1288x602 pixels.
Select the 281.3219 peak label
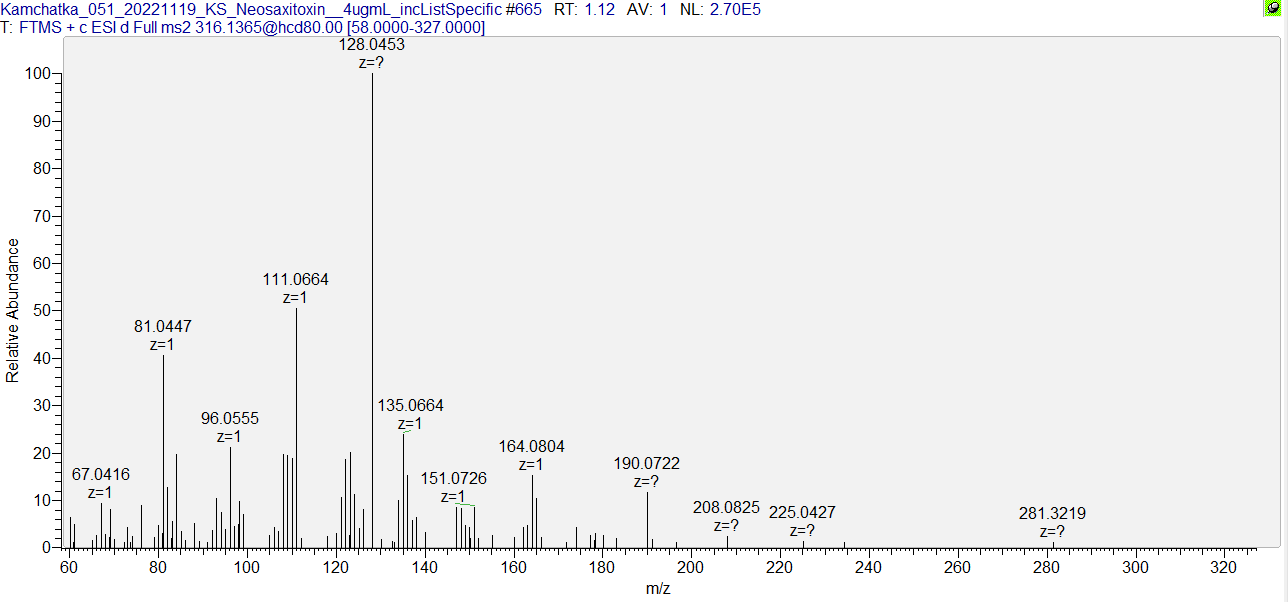pos(1052,514)
